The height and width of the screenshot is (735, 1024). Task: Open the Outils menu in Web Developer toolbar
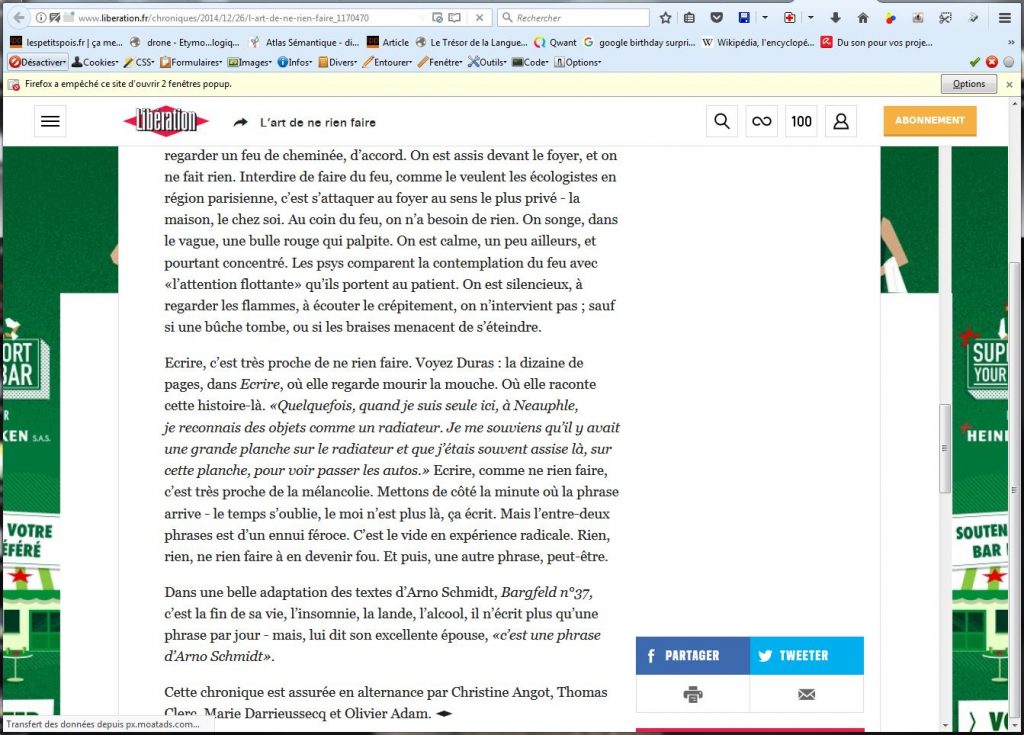tap(487, 62)
